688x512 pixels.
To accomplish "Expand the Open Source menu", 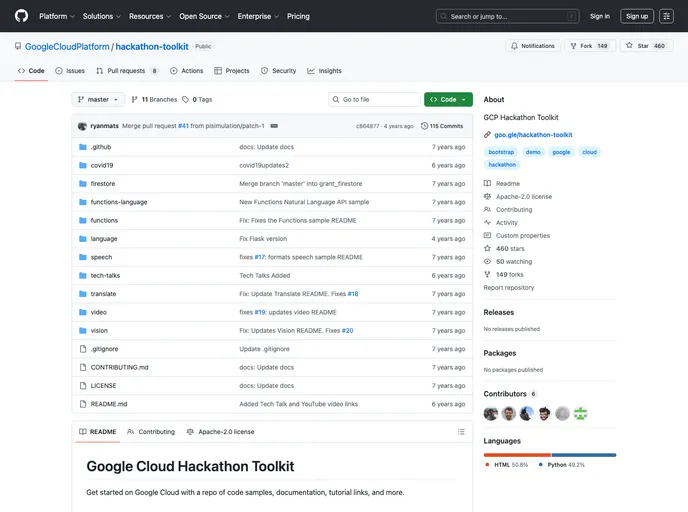I will 204,16.
